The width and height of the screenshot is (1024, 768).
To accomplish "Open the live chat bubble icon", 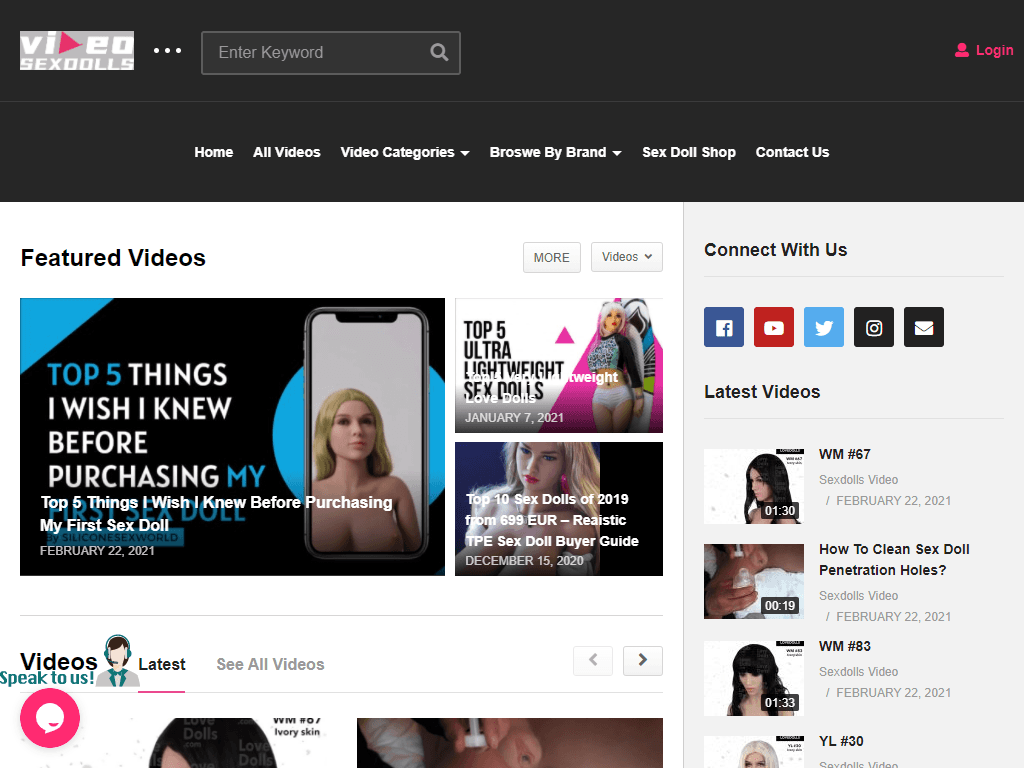I will pos(50,718).
